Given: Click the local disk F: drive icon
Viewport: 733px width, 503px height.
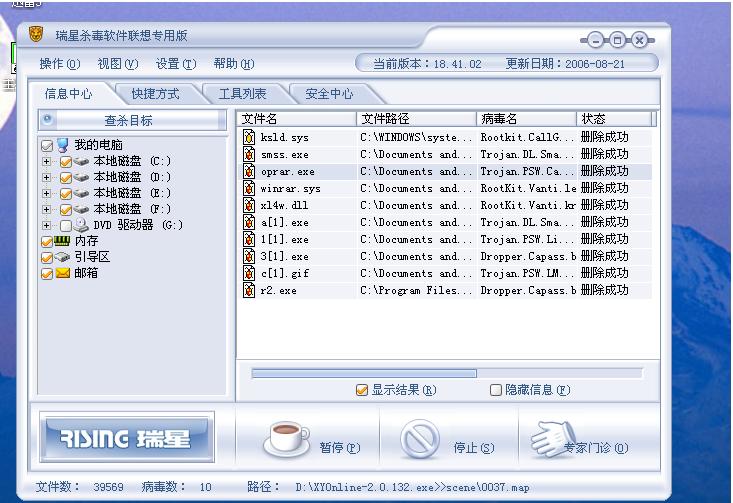Looking at the screenshot, I should tap(81, 209).
